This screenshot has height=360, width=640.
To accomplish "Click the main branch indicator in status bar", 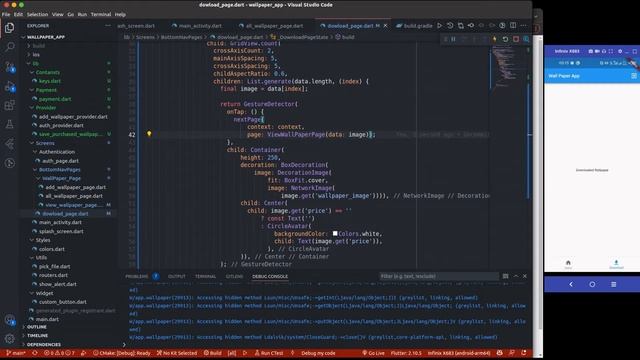I will (x=16, y=353).
